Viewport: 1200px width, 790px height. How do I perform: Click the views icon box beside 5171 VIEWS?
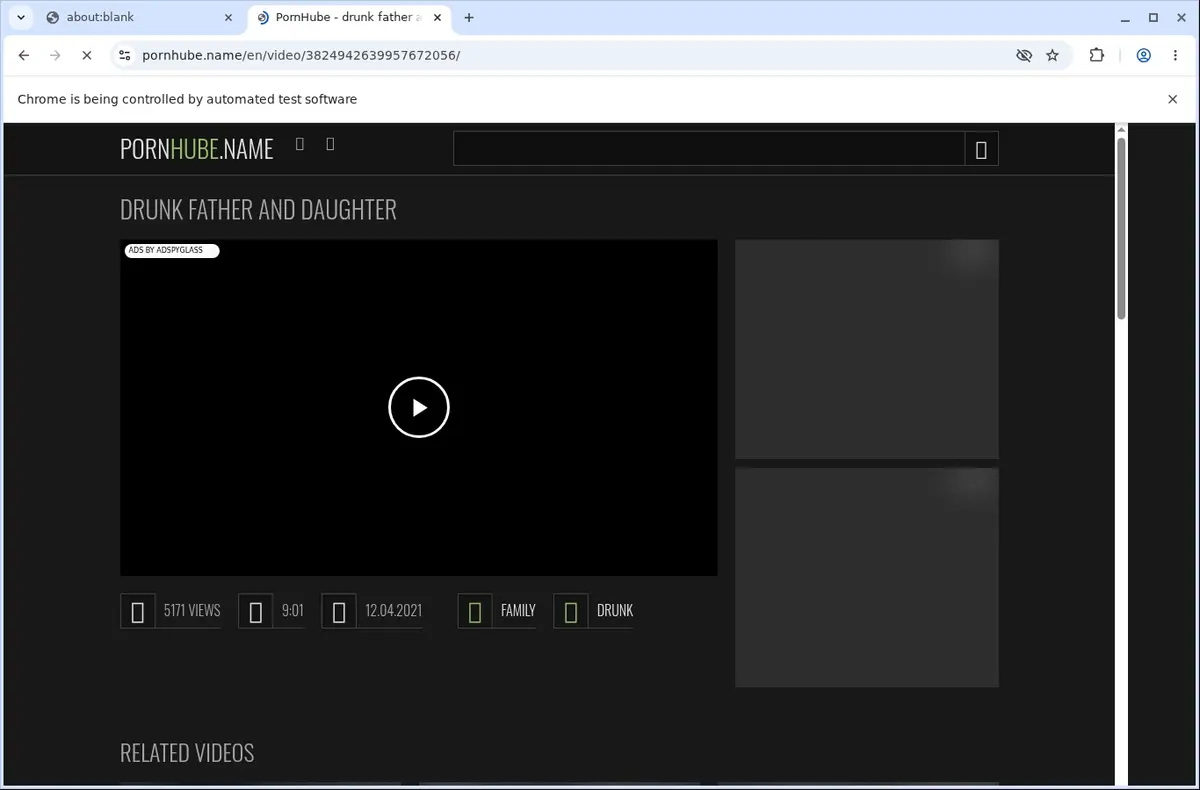(138, 611)
